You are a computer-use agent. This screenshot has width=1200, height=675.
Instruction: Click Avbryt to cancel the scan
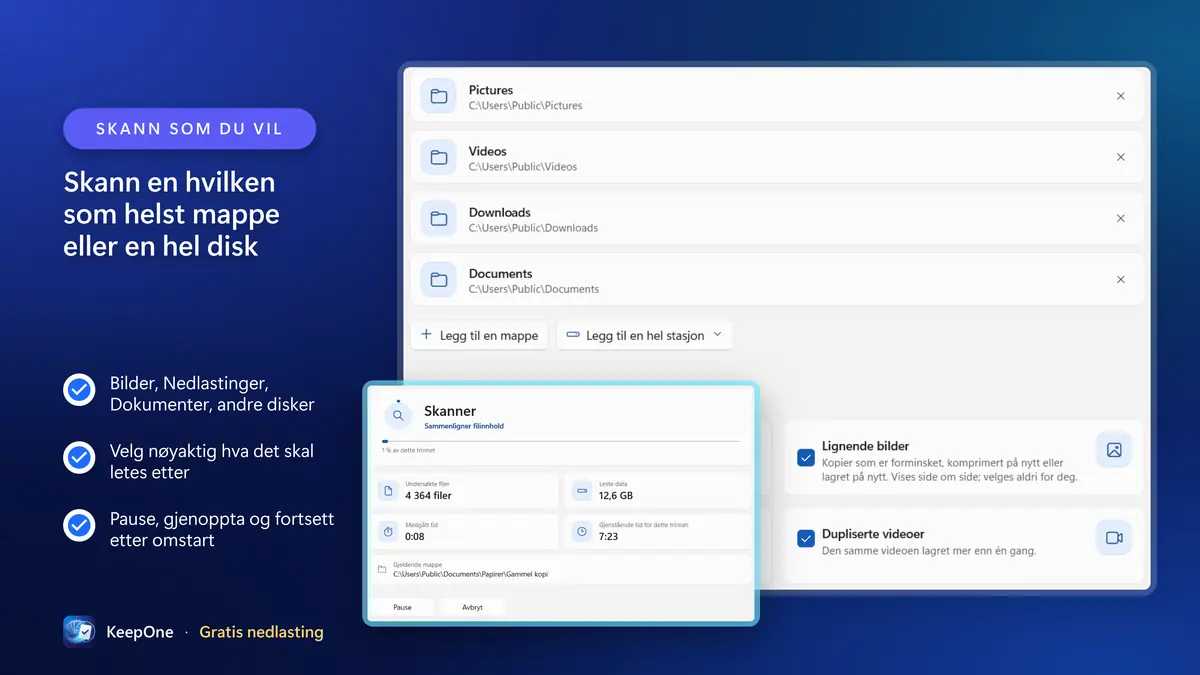472,607
